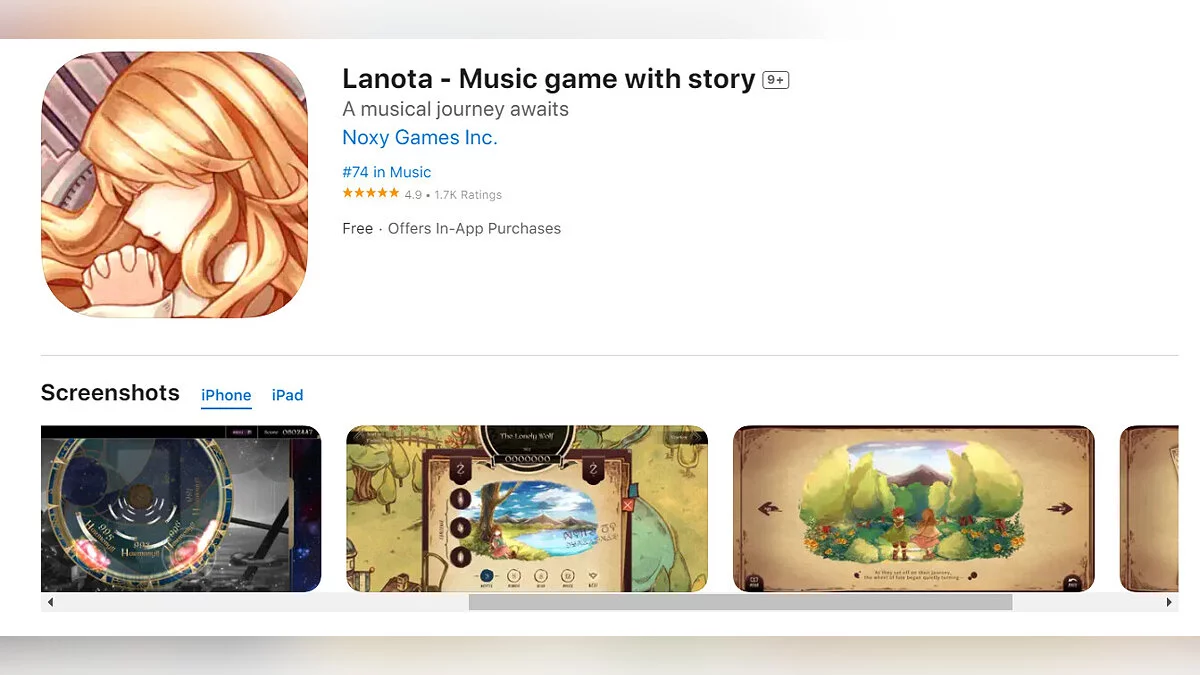Click the right arrow on the scrollbar
This screenshot has width=1200, height=675.
tap(1169, 602)
